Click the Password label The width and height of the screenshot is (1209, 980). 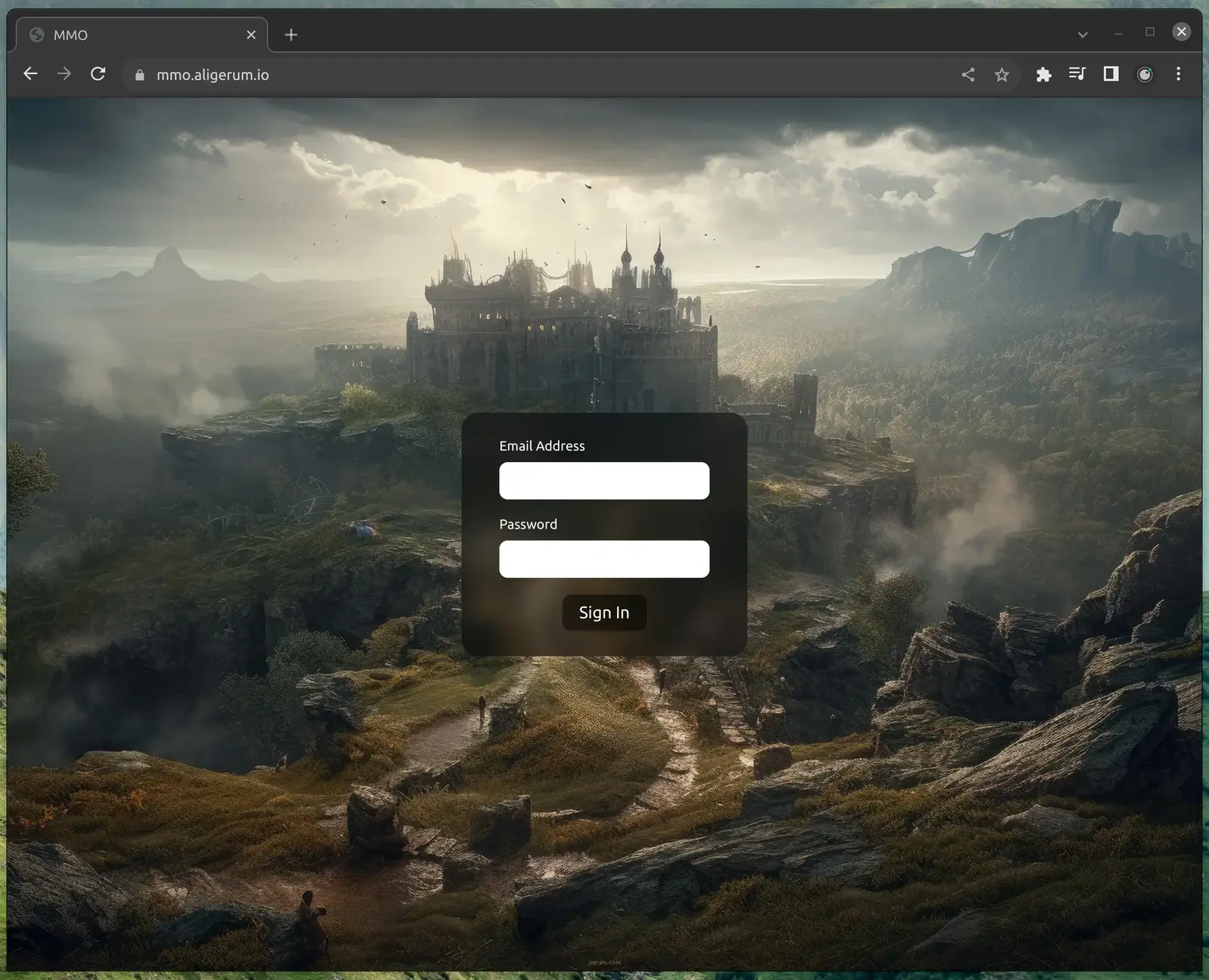(529, 524)
